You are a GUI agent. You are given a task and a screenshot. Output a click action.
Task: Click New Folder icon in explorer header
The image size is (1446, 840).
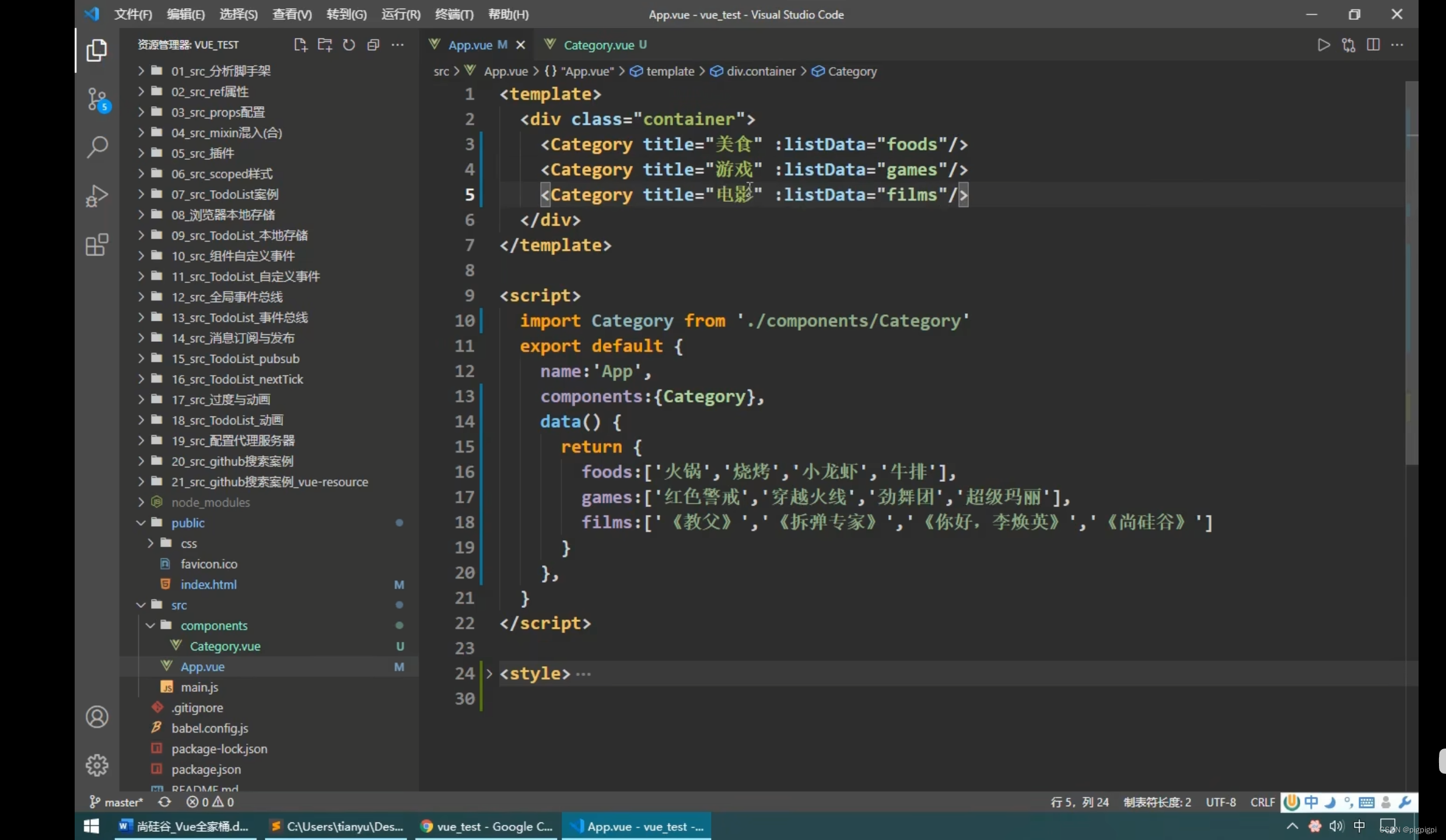tap(325, 45)
